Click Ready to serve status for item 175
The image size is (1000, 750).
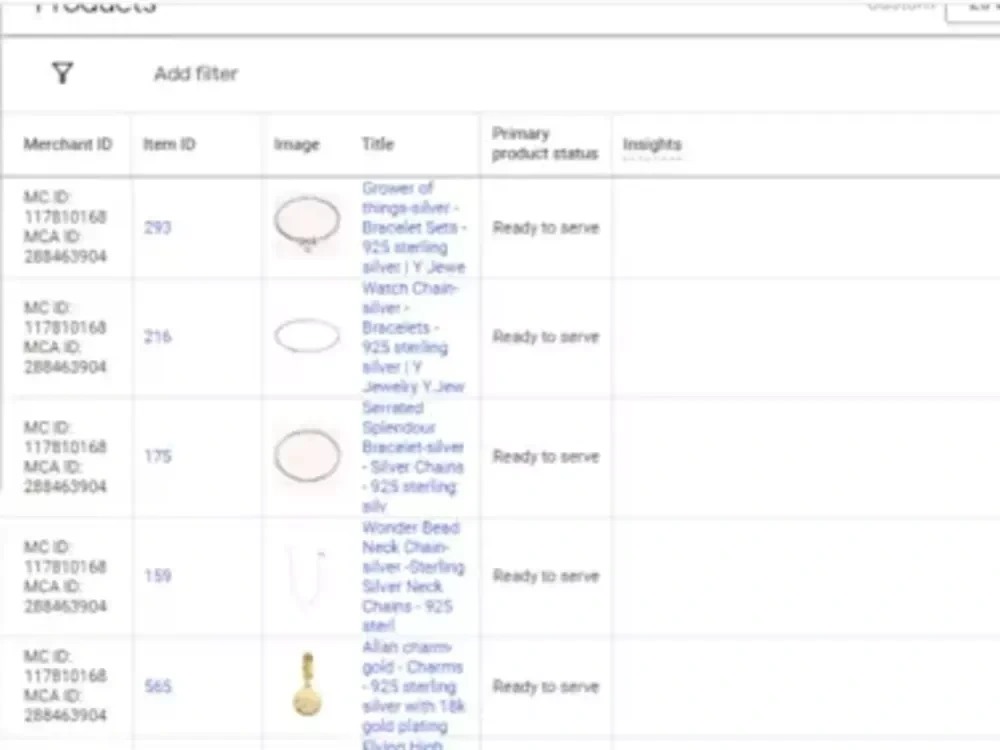click(x=546, y=457)
